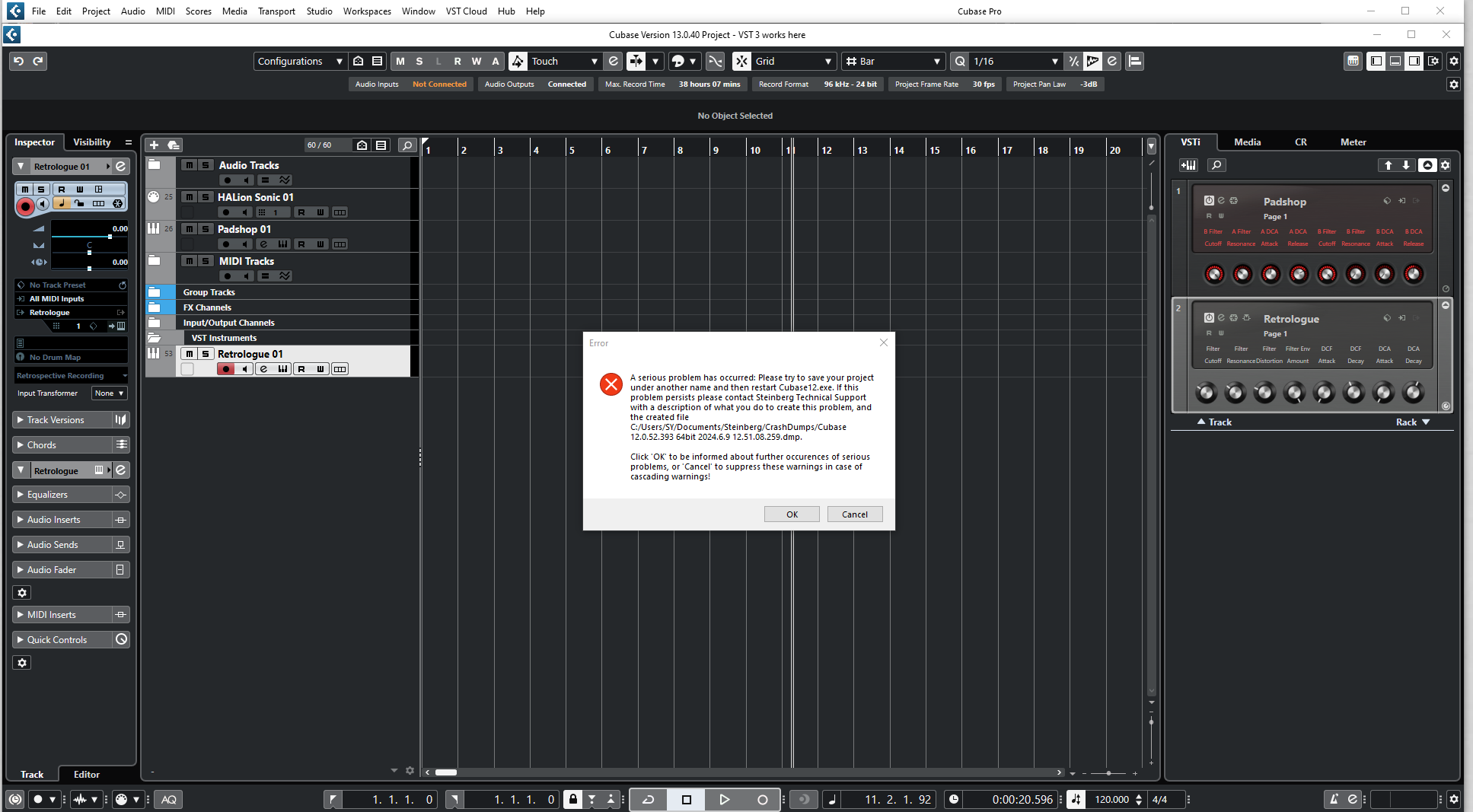Image resolution: width=1473 pixels, height=812 pixels.
Task: Open the track list search magnifier
Action: coord(407,145)
